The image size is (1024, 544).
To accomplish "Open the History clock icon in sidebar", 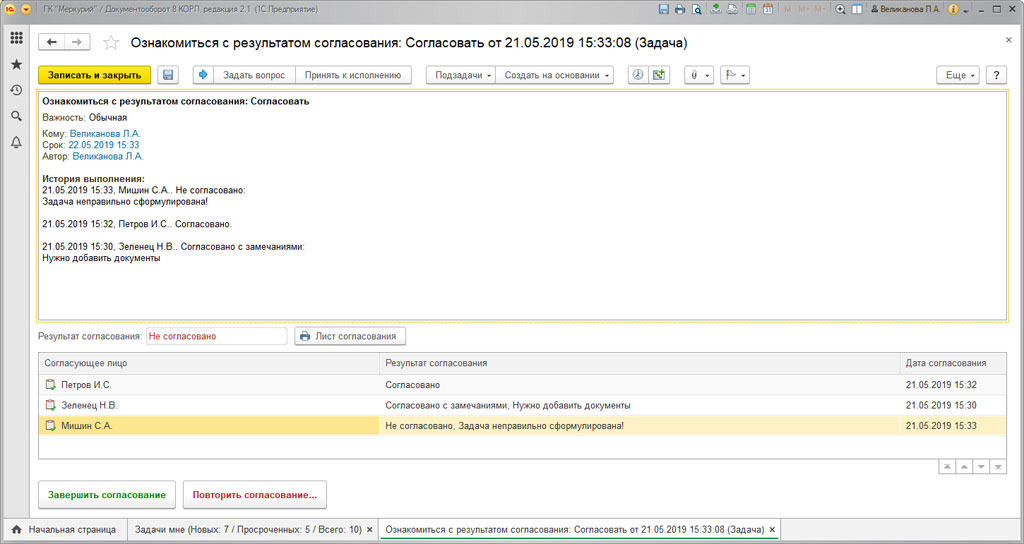I will [x=16, y=90].
